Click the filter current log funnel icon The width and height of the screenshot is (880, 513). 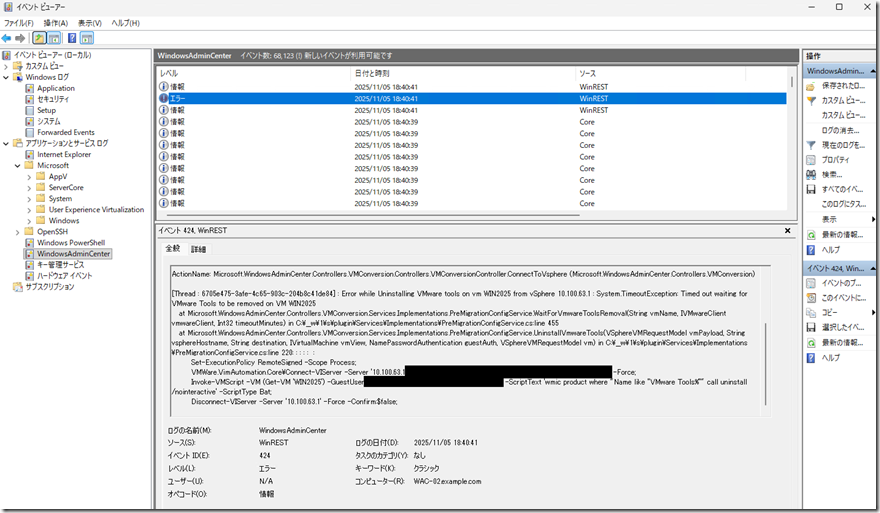click(810, 145)
